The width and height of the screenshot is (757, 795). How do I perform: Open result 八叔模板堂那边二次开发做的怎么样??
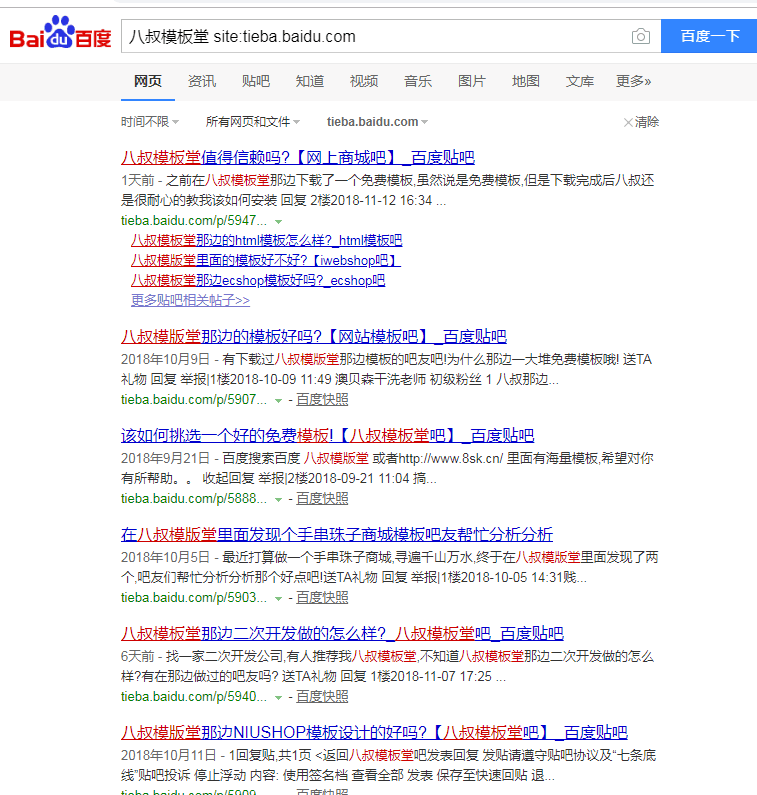342,634
